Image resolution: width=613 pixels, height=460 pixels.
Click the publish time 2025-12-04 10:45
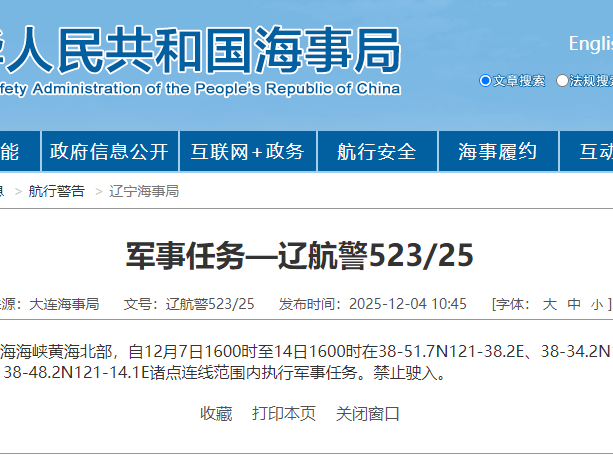(x=408, y=304)
